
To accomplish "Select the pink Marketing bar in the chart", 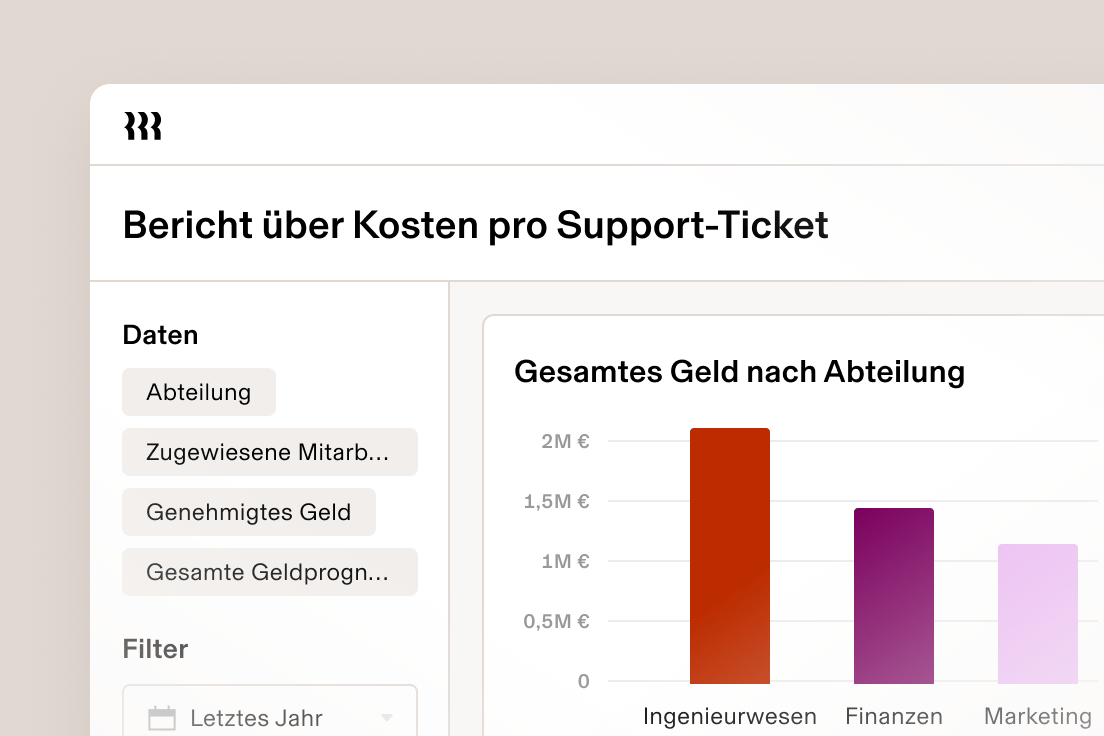I will coord(1038,612).
